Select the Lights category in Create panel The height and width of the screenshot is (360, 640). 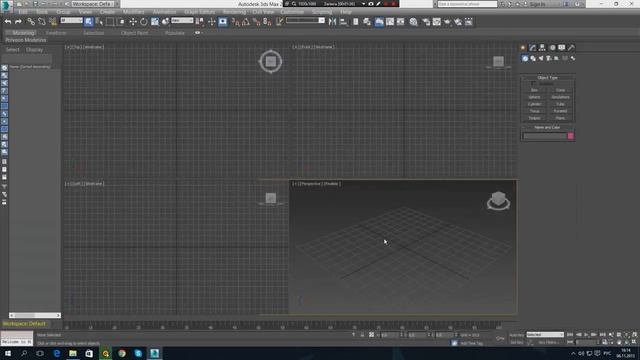click(x=541, y=58)
